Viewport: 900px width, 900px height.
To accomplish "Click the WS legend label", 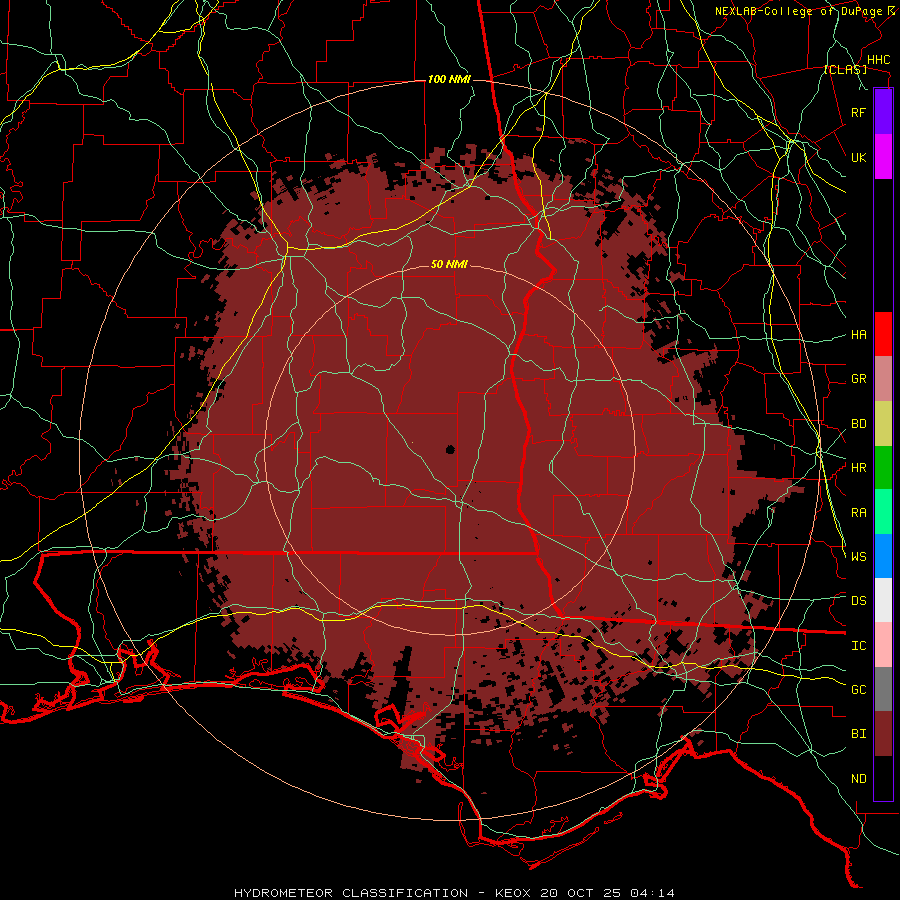I will click(858, 557).
